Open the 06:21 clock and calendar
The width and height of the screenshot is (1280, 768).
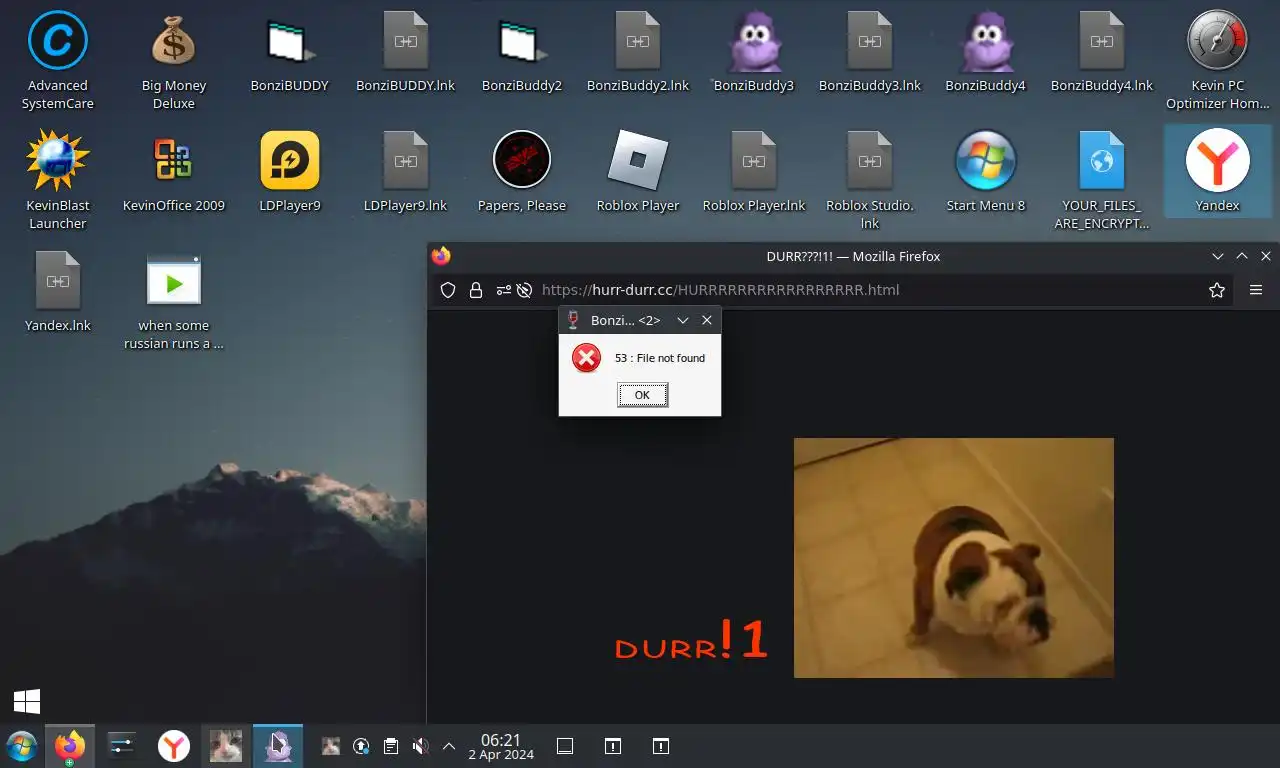(x=501, y=746)
